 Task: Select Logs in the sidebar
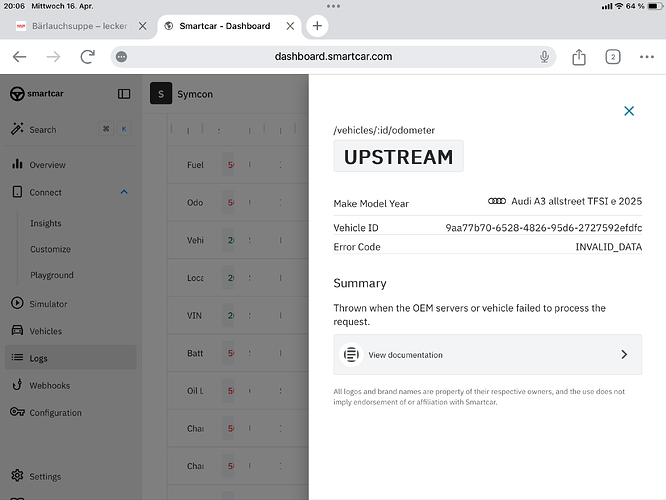tap(71, 358)
